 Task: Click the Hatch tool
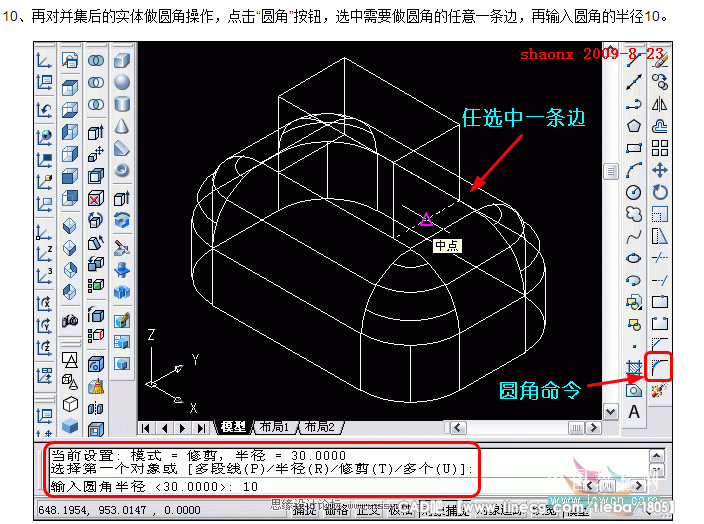point(634,367)
